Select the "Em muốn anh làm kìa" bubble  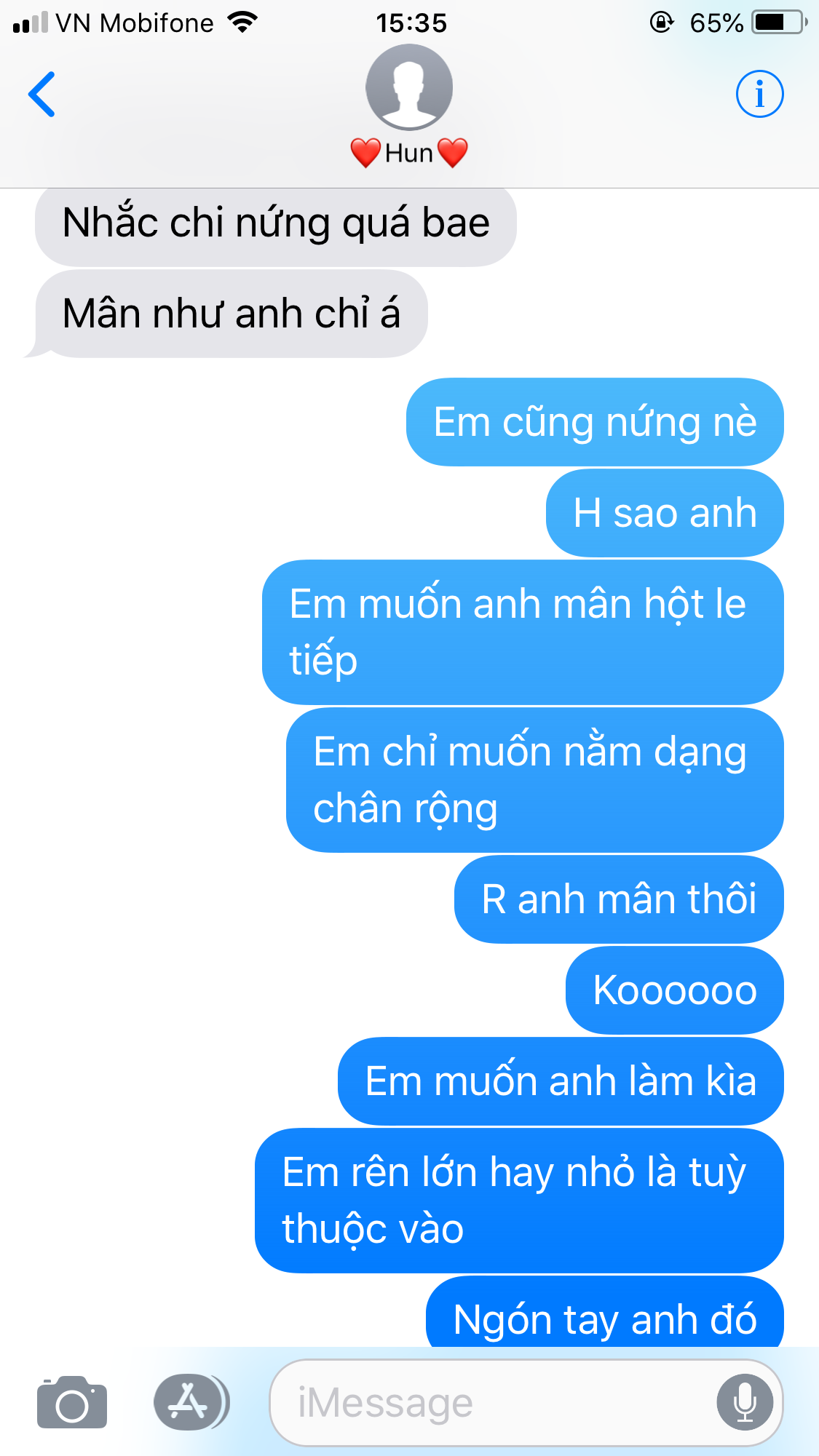(561, 1081)
